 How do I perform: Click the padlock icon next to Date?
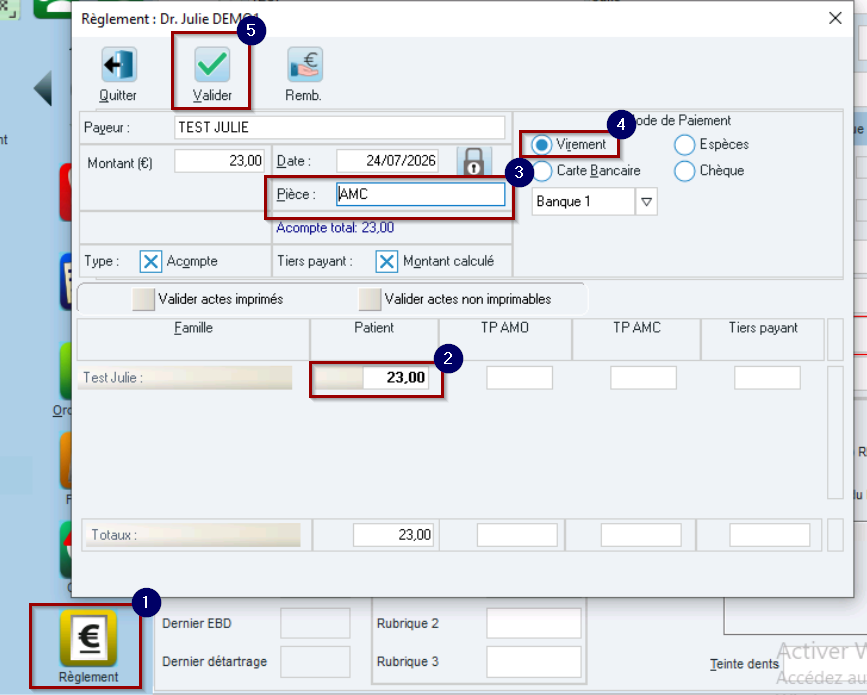click(x=474, y=161)
